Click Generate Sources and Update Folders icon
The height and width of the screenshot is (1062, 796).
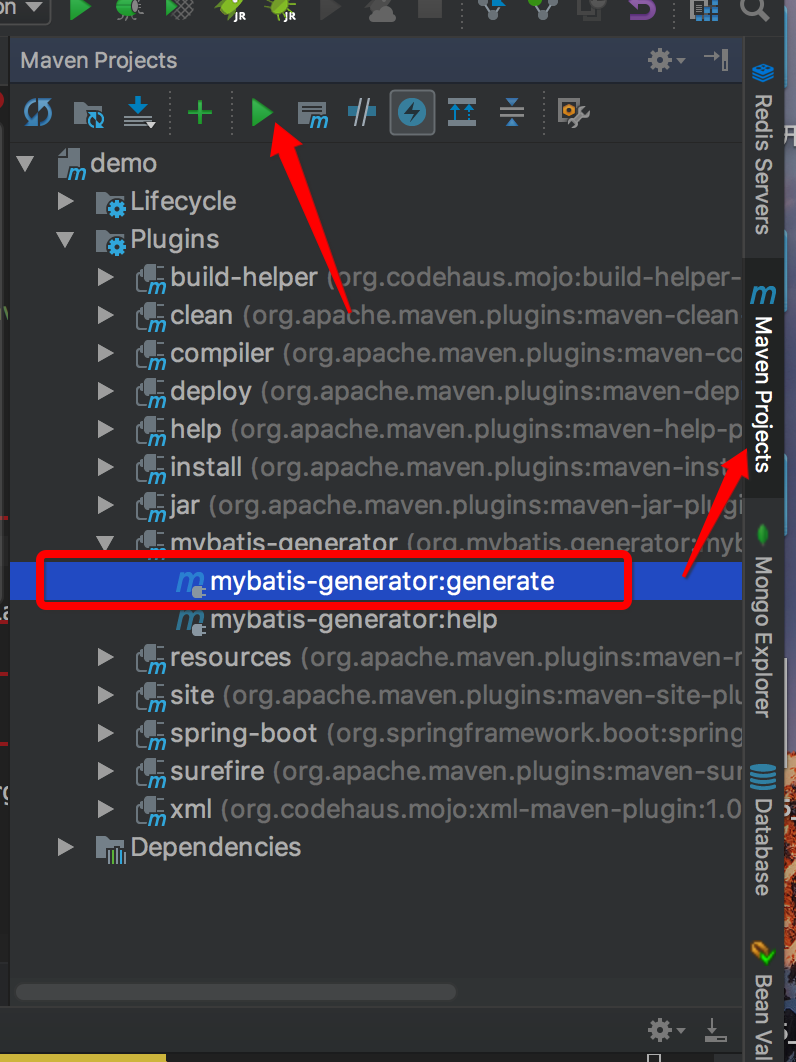88,113
